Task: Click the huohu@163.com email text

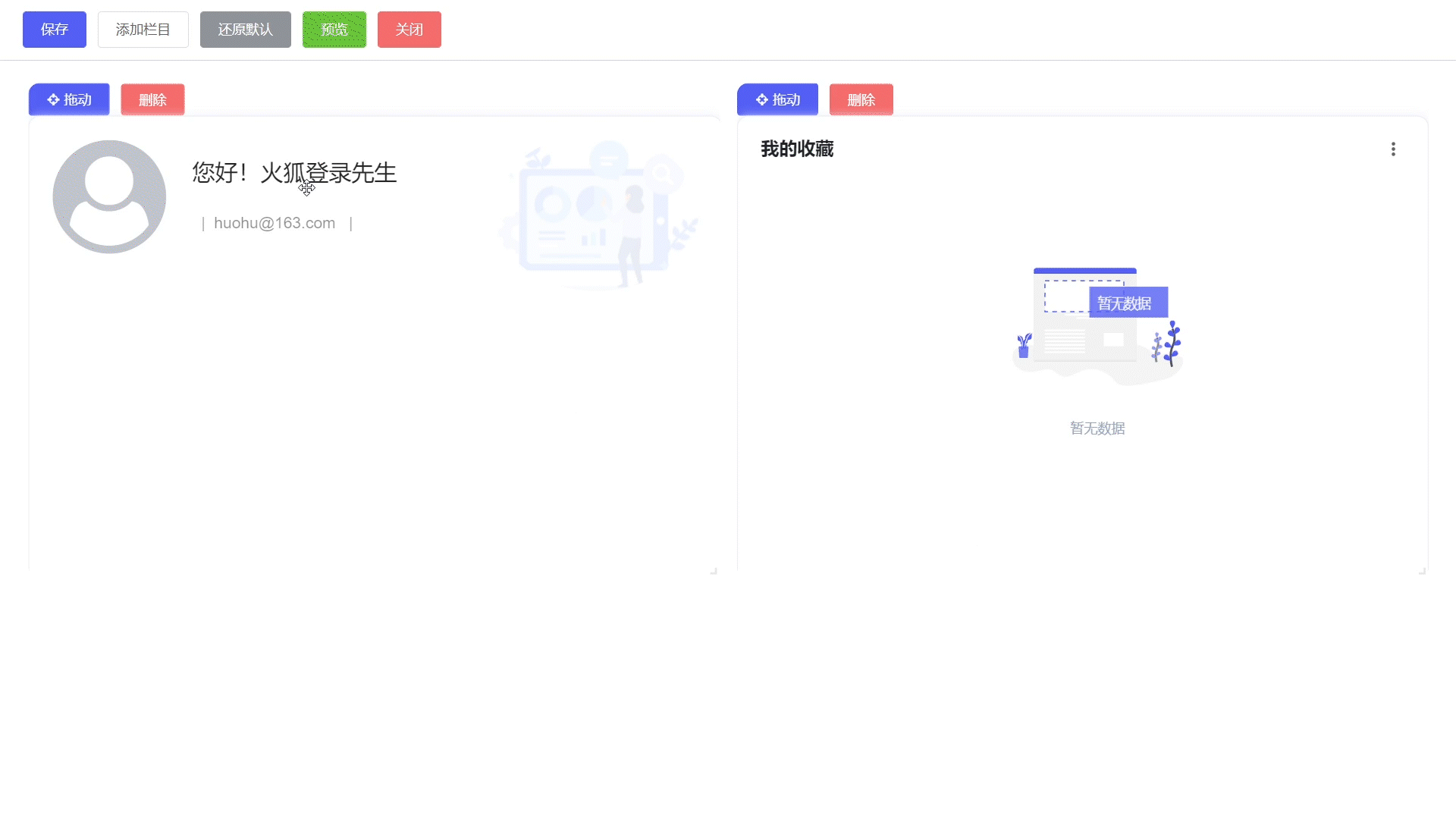Action: tap(275, 223)
